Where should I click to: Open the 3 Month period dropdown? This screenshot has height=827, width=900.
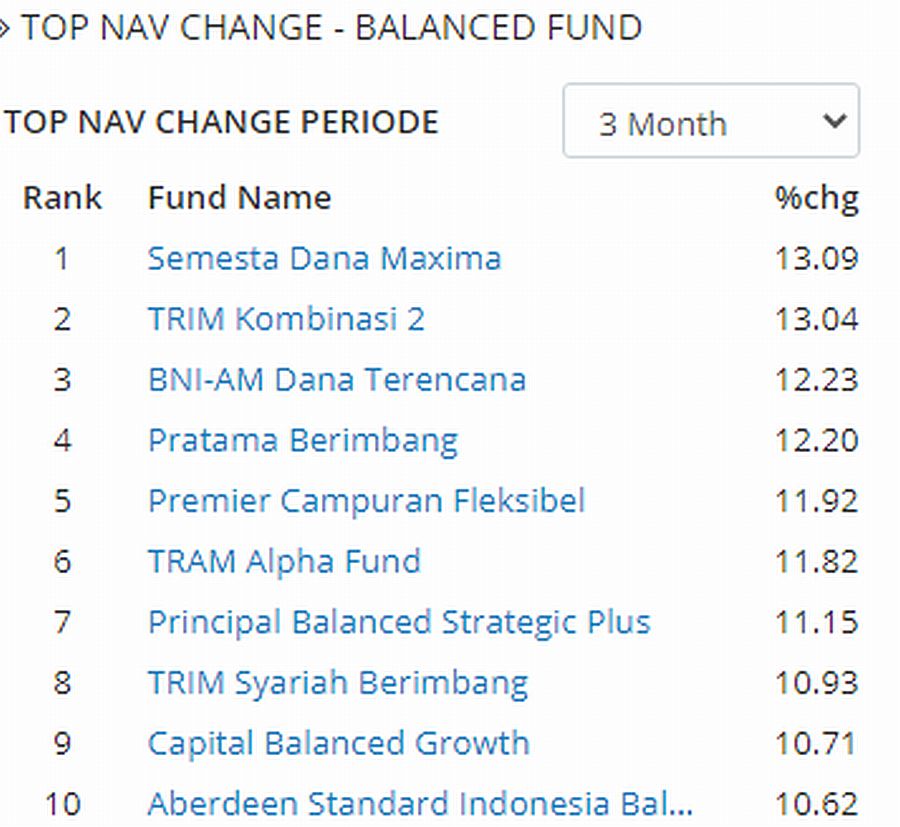tap(710, 122)
